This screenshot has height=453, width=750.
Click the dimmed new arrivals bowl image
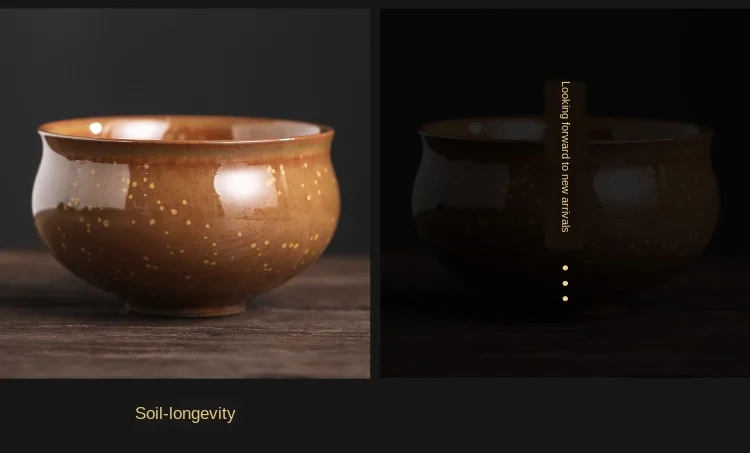(x=565, y=193)
